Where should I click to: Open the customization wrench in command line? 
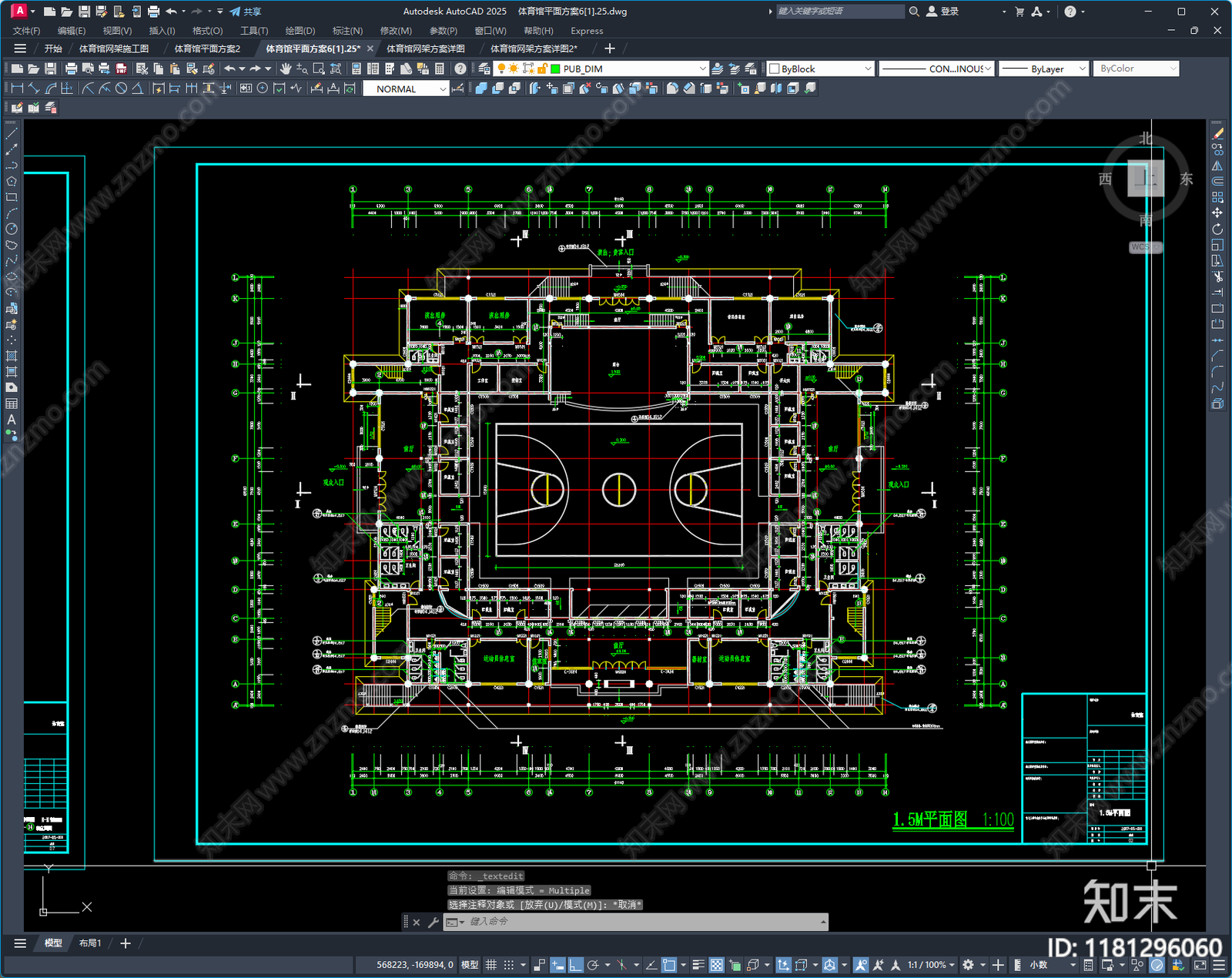coord(433,922)
